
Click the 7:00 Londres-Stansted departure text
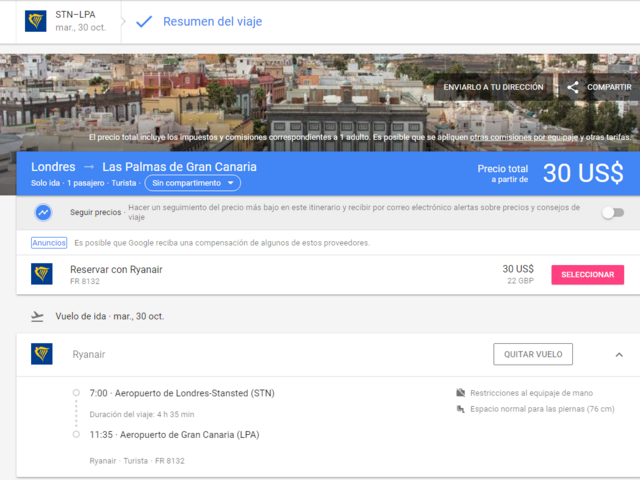coord(182,393)
